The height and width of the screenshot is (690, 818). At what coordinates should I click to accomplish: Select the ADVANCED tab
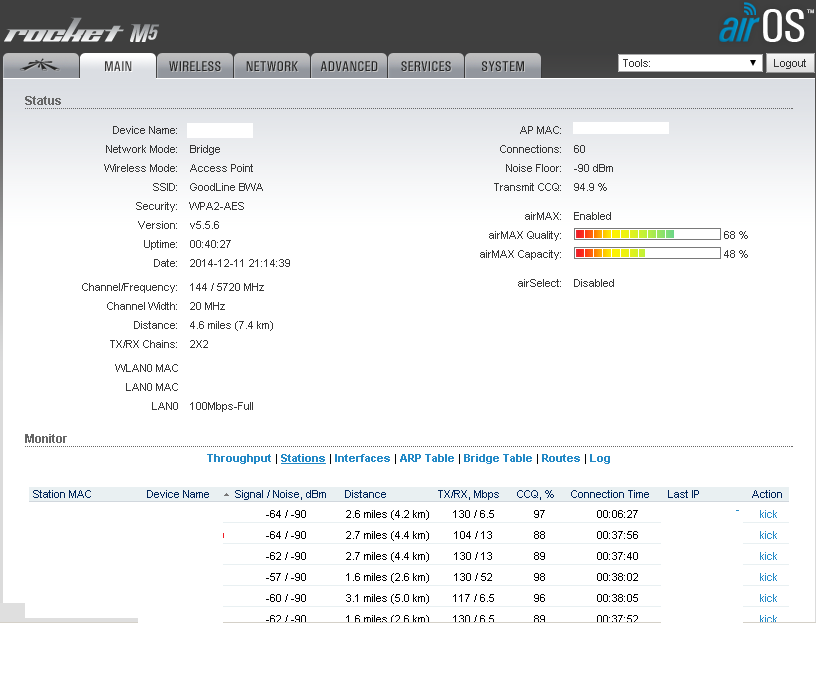349,66
